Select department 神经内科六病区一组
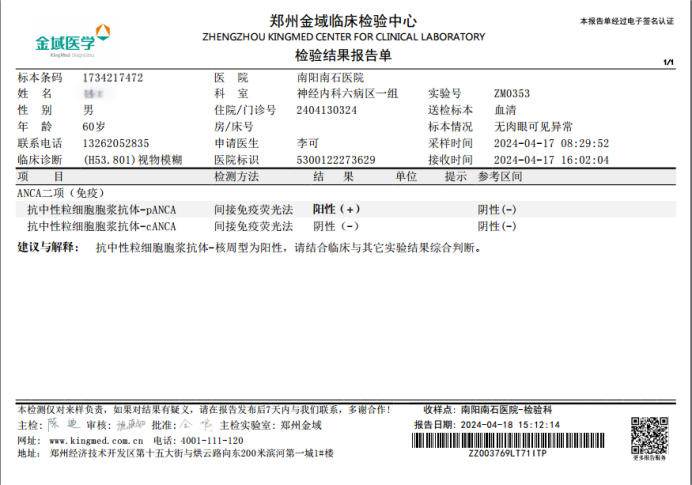 (x=347, y=94)
